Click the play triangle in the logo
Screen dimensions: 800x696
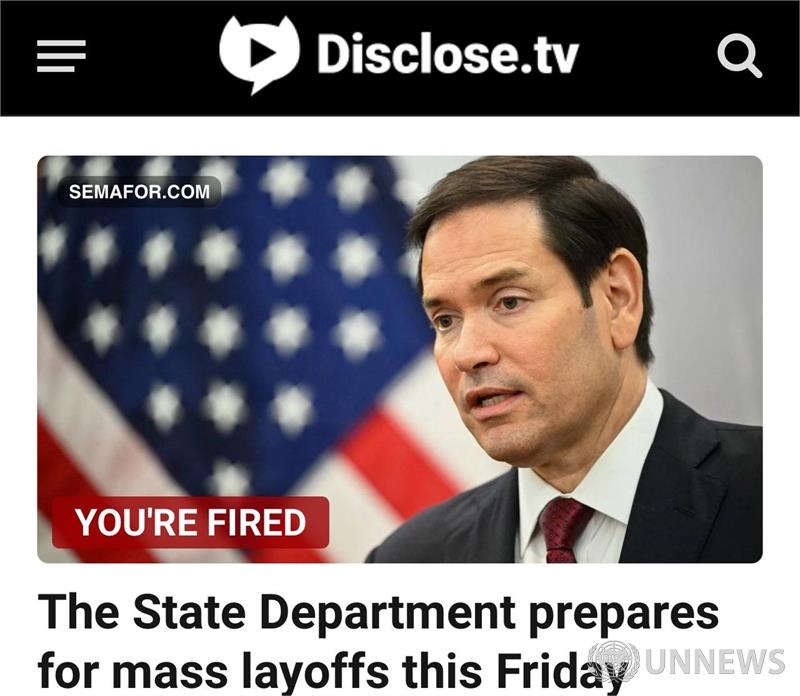[262, 52]
